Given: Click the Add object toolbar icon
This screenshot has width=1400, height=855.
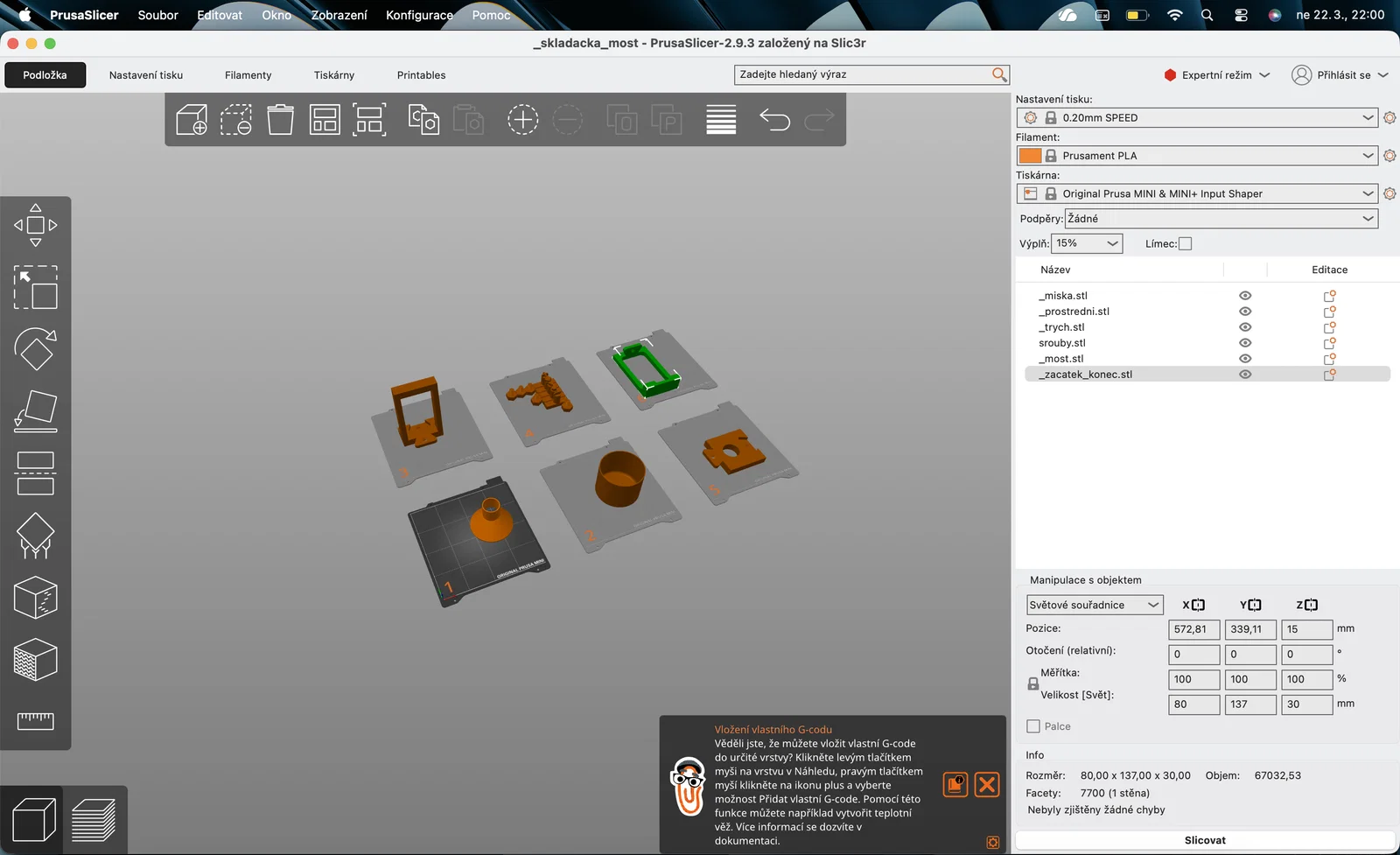Looking at the screenshot, I should pyautogui.click(x=192, y=120).
